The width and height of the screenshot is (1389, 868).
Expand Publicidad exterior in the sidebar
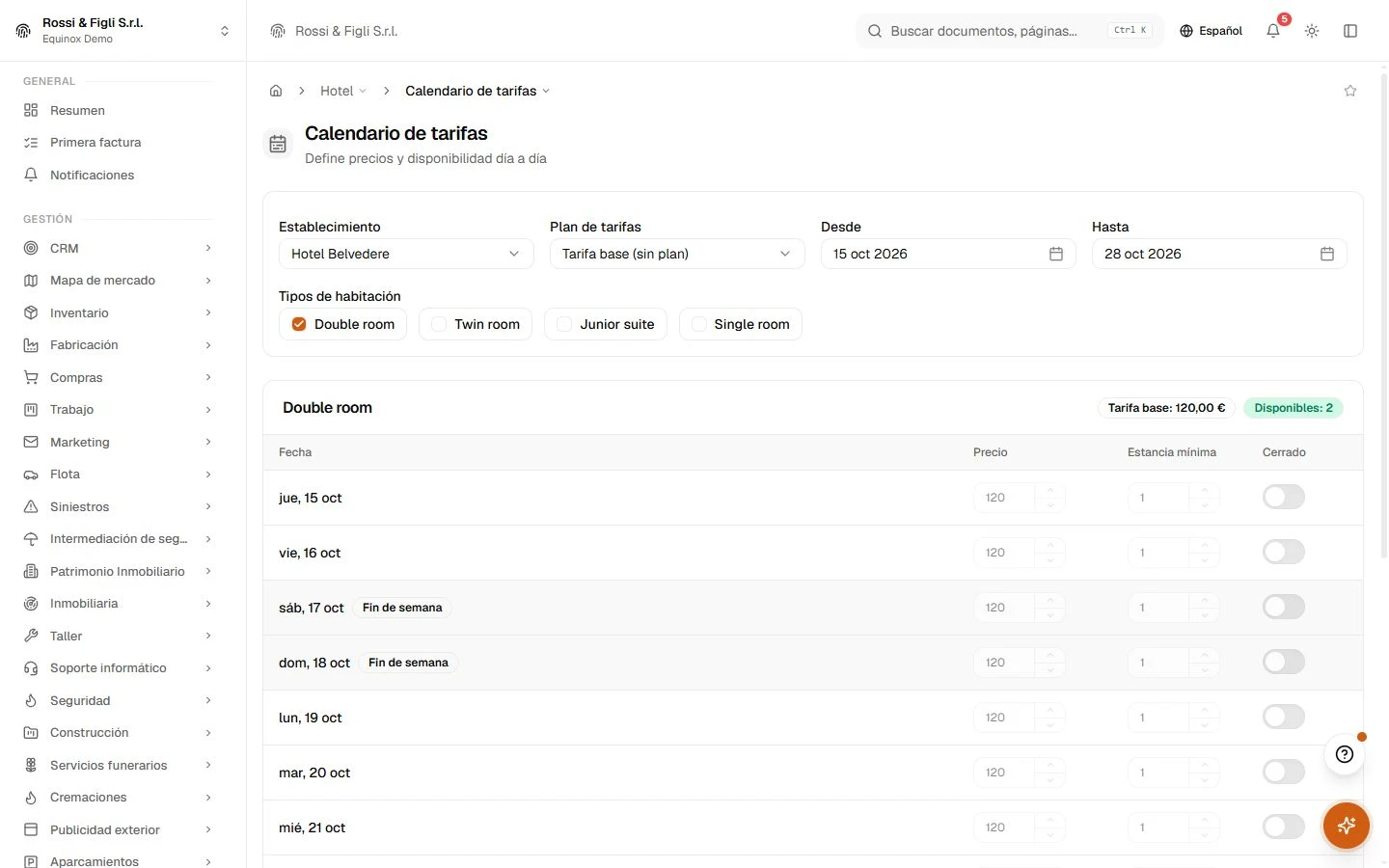tap(118, 829)
